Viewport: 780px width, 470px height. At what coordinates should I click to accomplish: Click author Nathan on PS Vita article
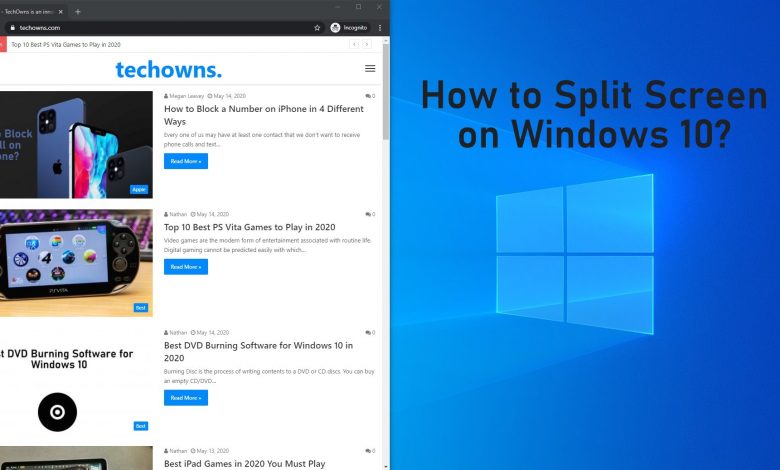coord(176,214)
